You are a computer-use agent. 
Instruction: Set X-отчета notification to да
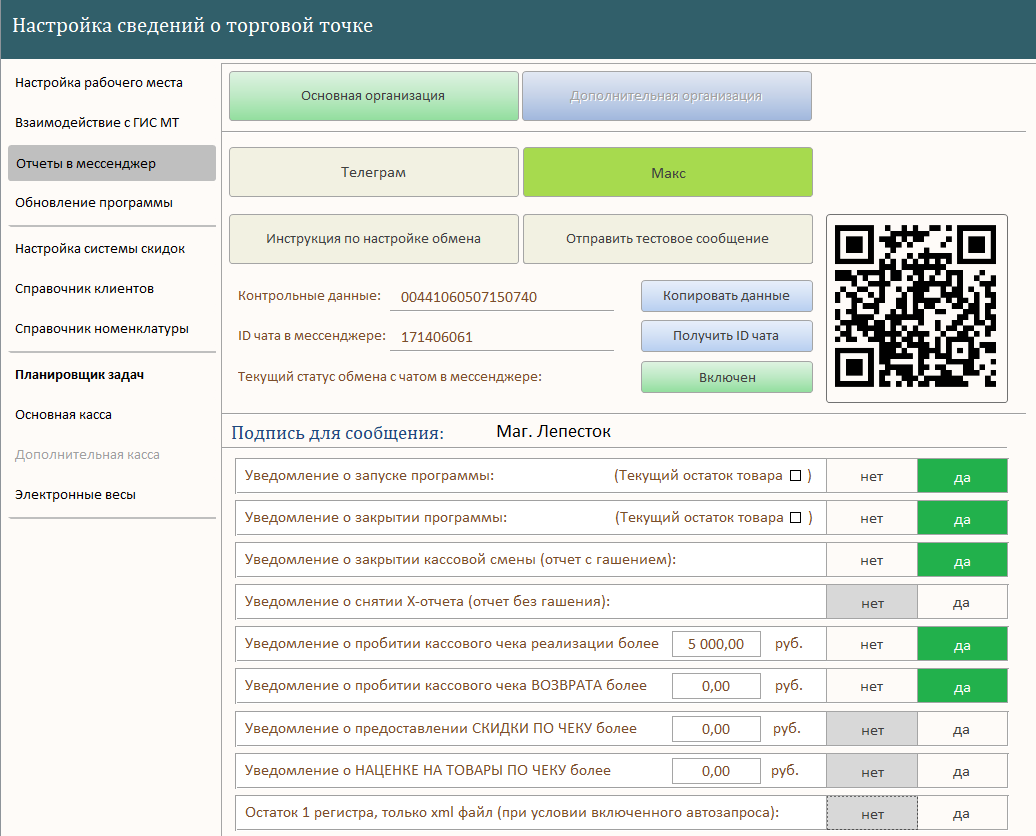(962, 602)
